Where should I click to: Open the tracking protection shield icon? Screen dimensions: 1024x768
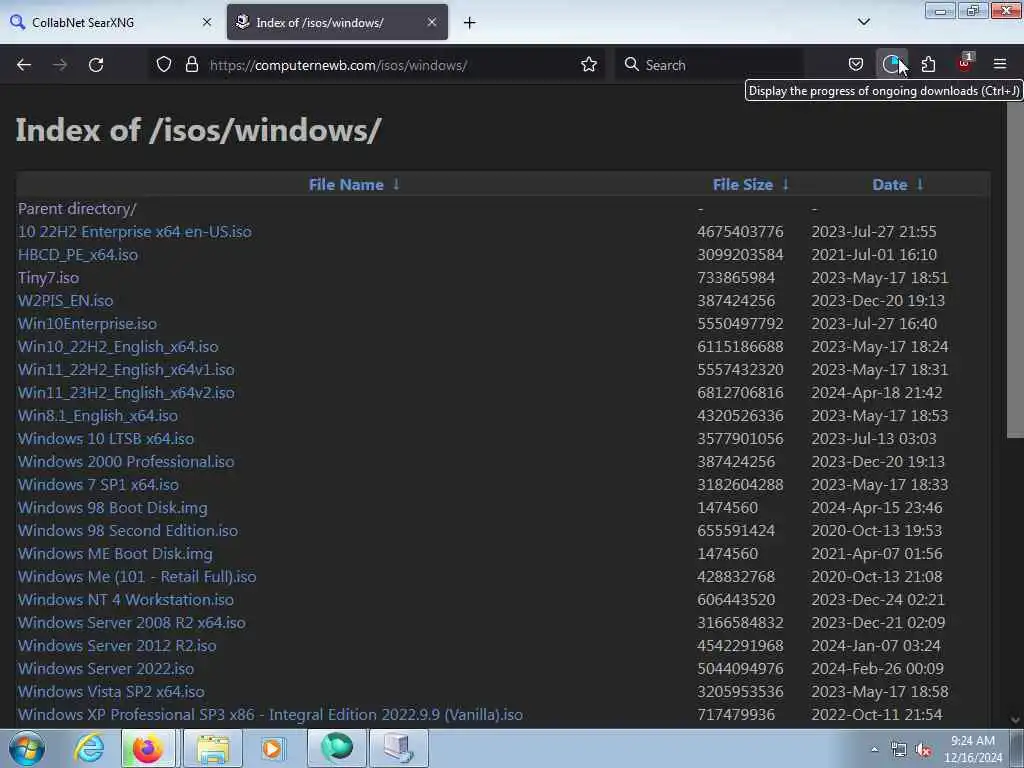point(164,65)
